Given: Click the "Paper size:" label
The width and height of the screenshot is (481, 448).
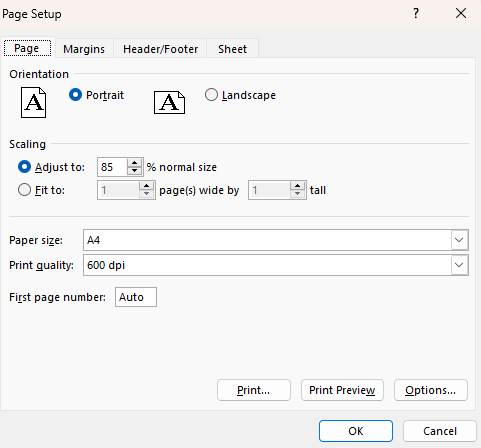Looking at the screenshot, I should pyautogui.click(x=36, y=240).
